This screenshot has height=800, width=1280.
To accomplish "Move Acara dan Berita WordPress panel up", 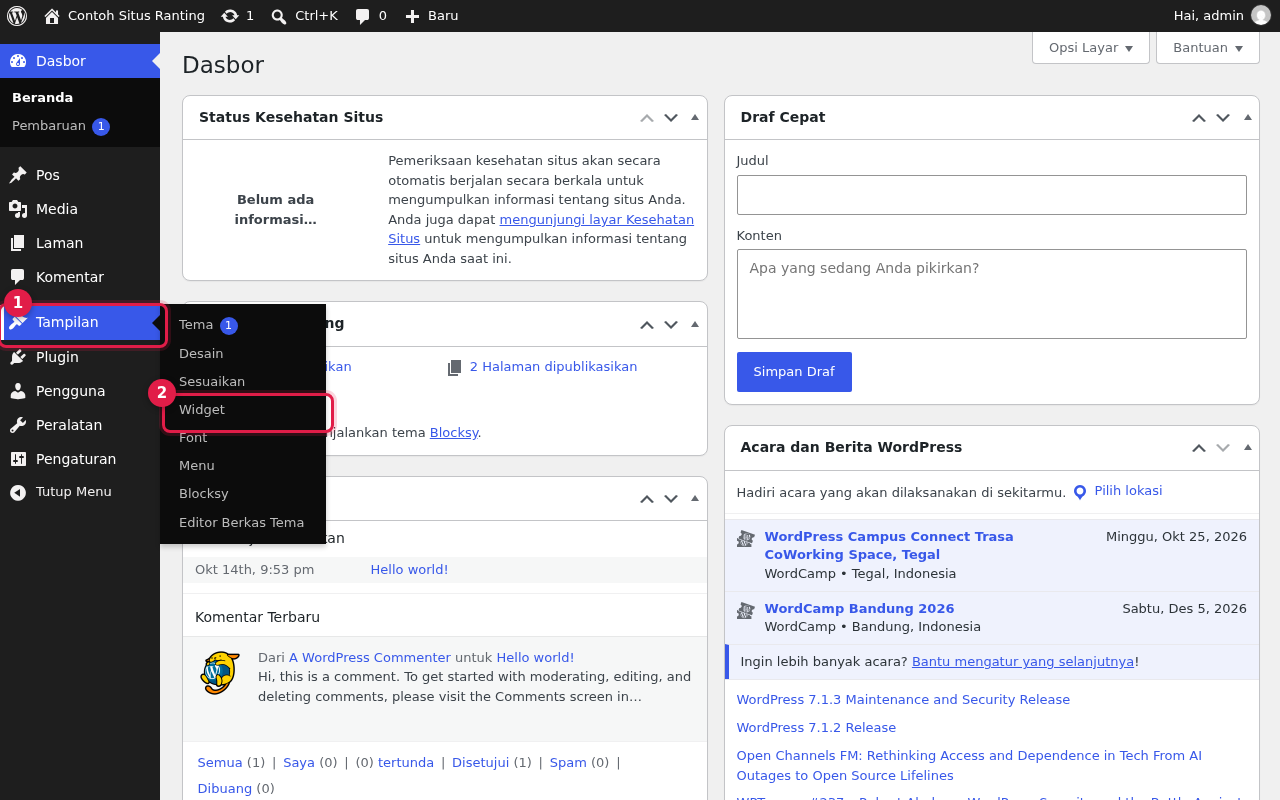I will click(1199, 448).
